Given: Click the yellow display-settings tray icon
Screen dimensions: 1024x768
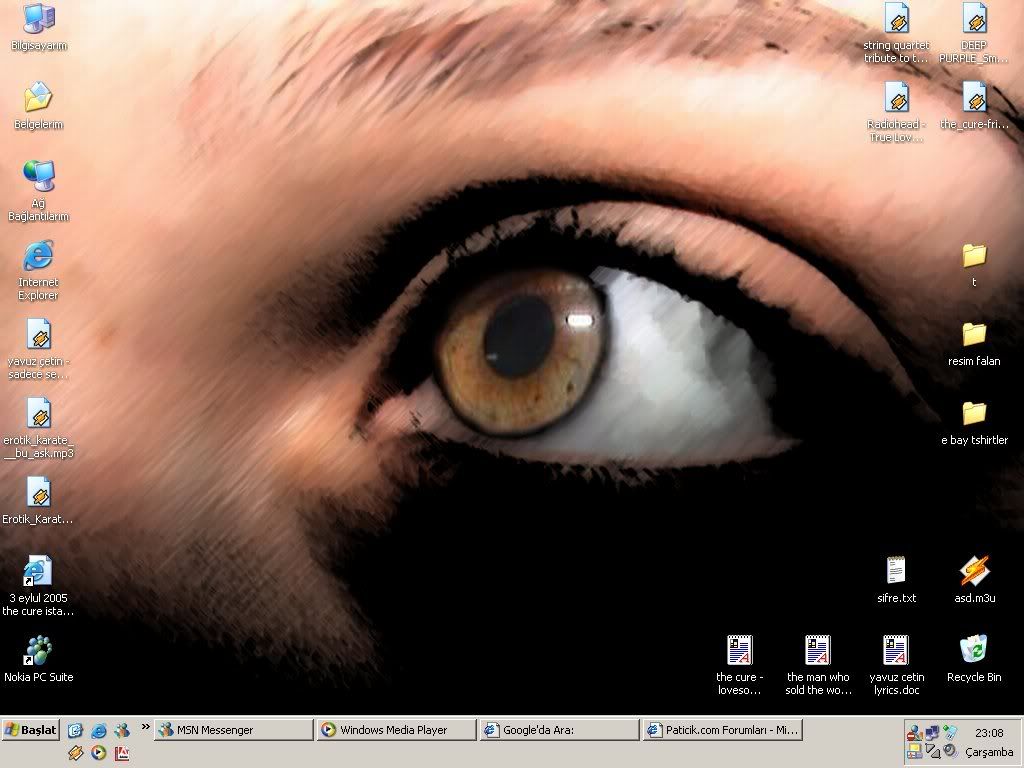Looking at the screenshot, I should tap(914, 751).
